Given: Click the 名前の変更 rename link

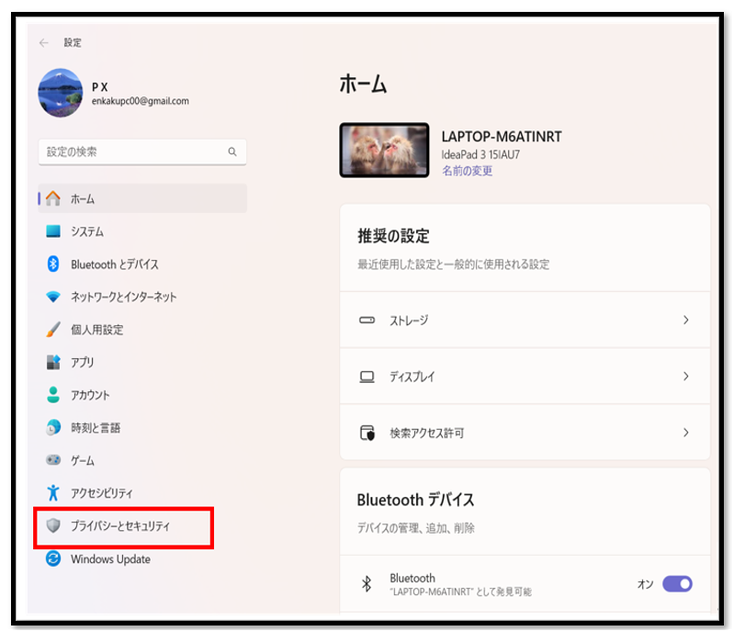Looking at the screenshot, I should pyautogui.click(x=467, y=170).
